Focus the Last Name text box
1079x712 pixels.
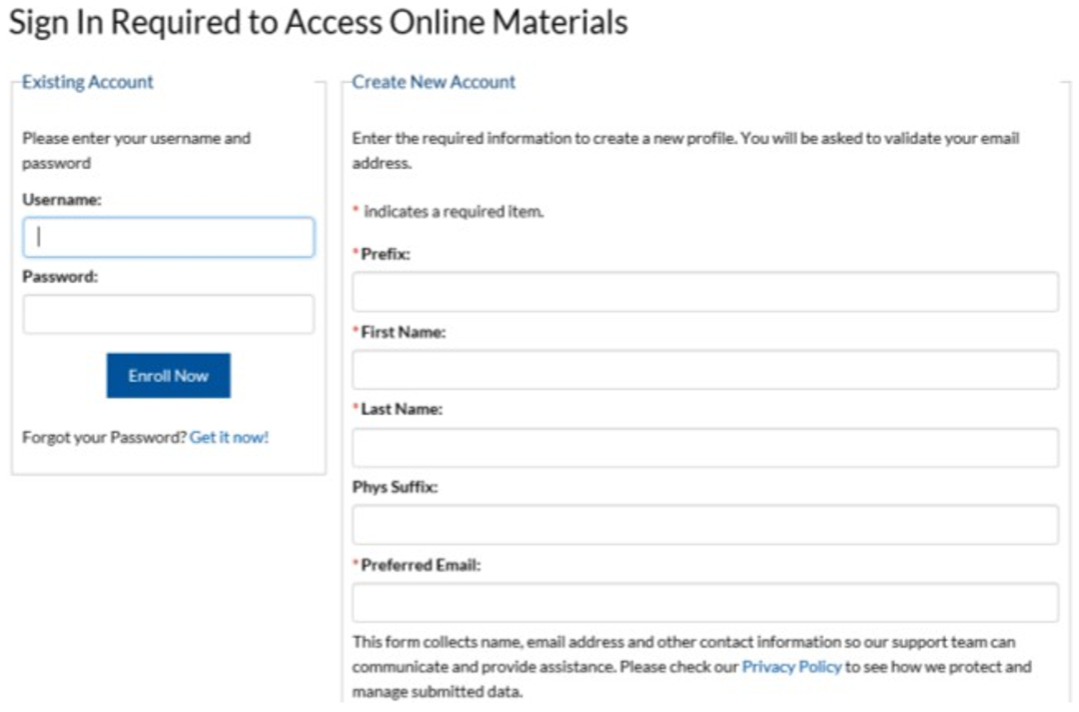click(x=704, y=448)
